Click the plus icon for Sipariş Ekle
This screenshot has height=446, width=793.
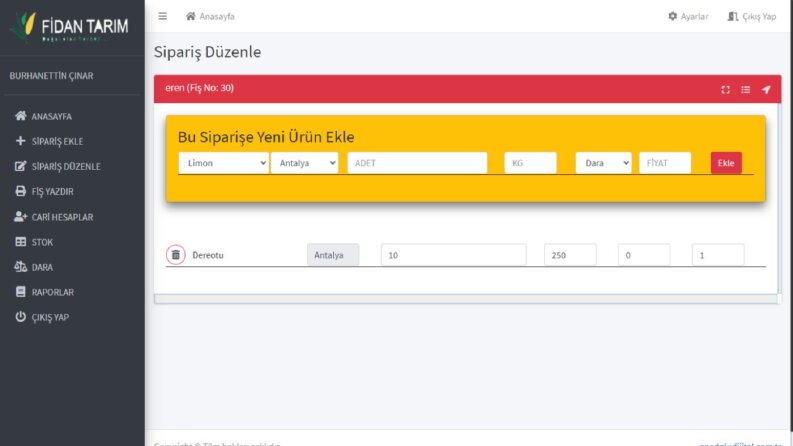pos(20,141)
